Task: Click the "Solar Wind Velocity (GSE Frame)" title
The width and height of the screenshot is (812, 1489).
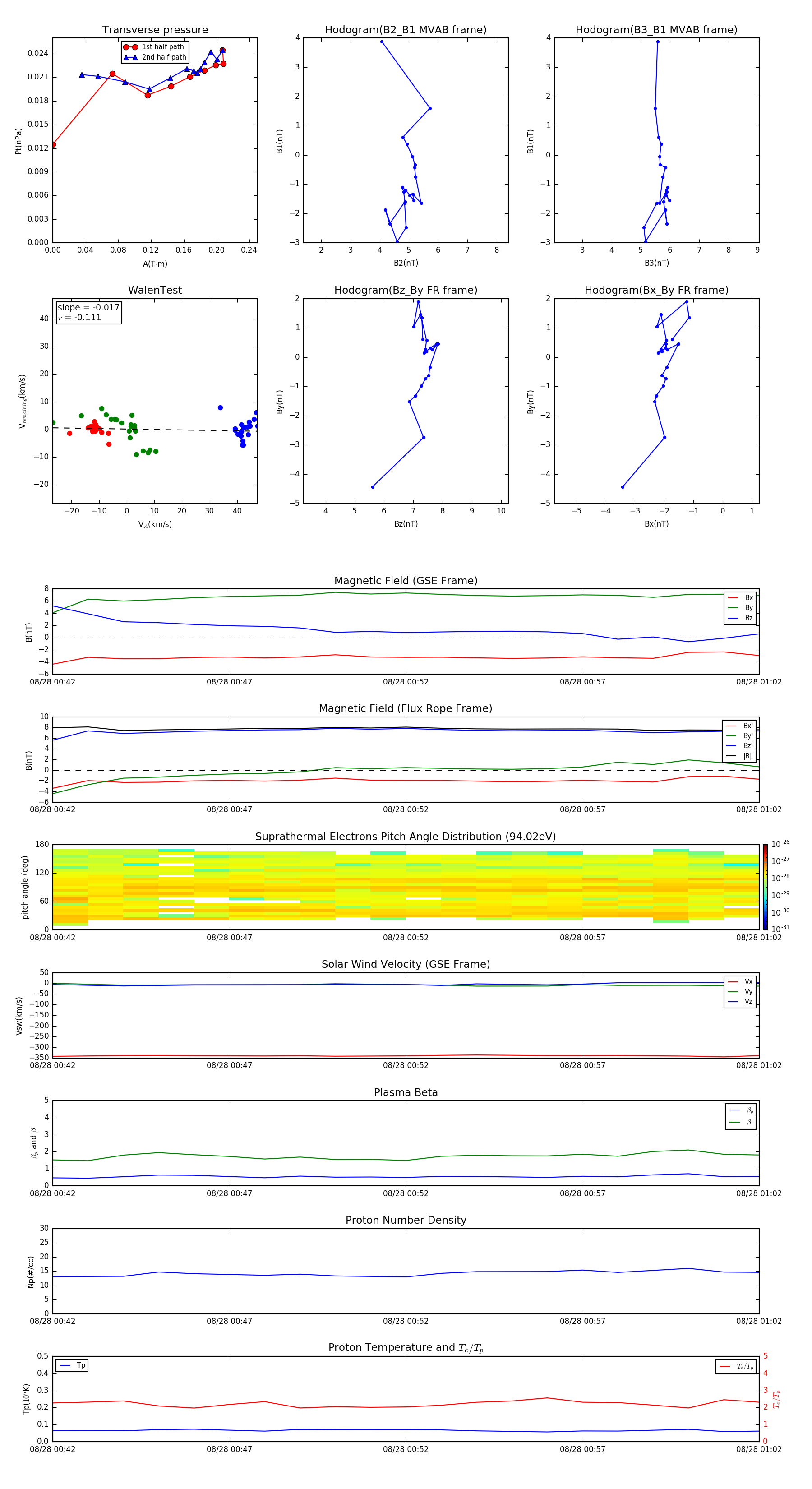Action: pos(406,964)
